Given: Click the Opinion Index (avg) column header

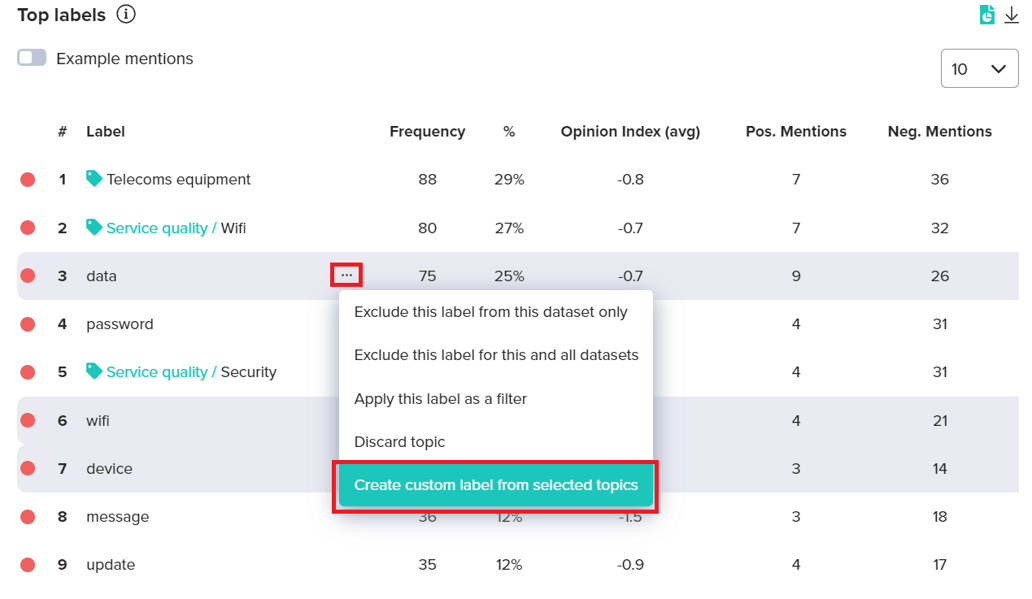Looking at the screenshot, I should (630, 131).
